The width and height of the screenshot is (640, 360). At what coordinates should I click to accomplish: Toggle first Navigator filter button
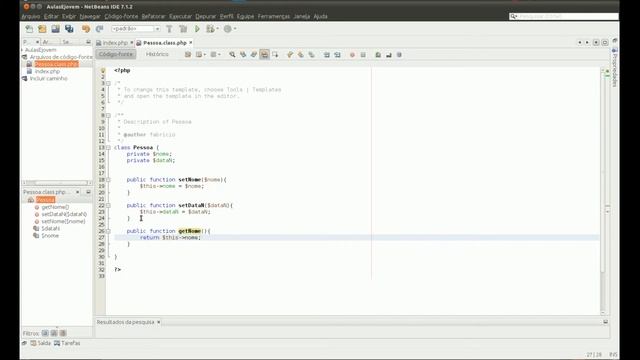[x=45, y=333]
